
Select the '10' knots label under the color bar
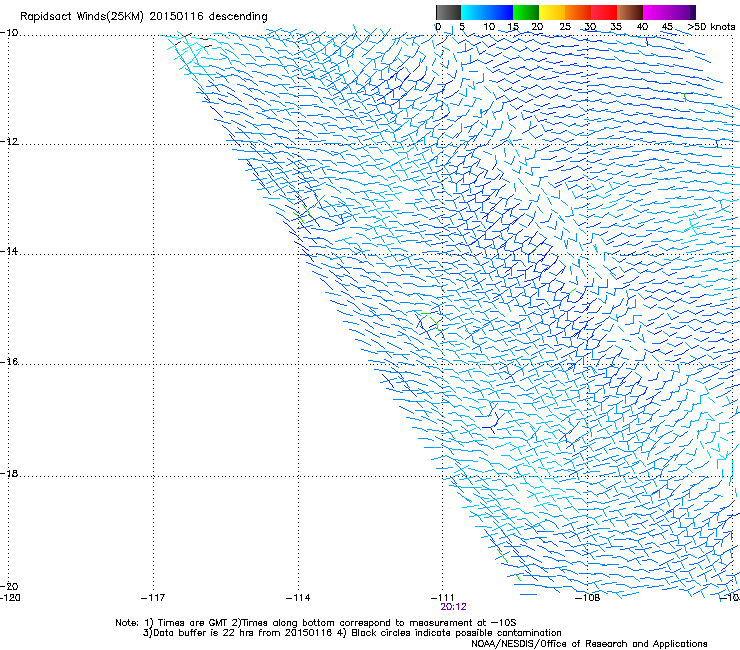coord(489,27)
